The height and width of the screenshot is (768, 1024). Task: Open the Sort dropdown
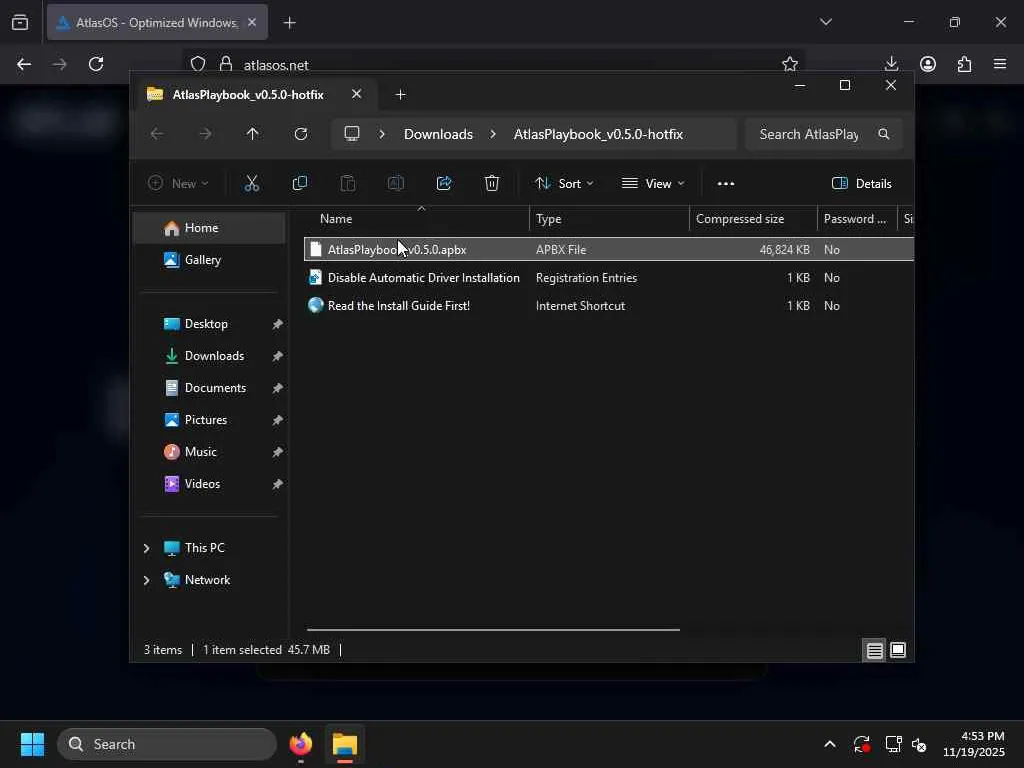[564, 184]
